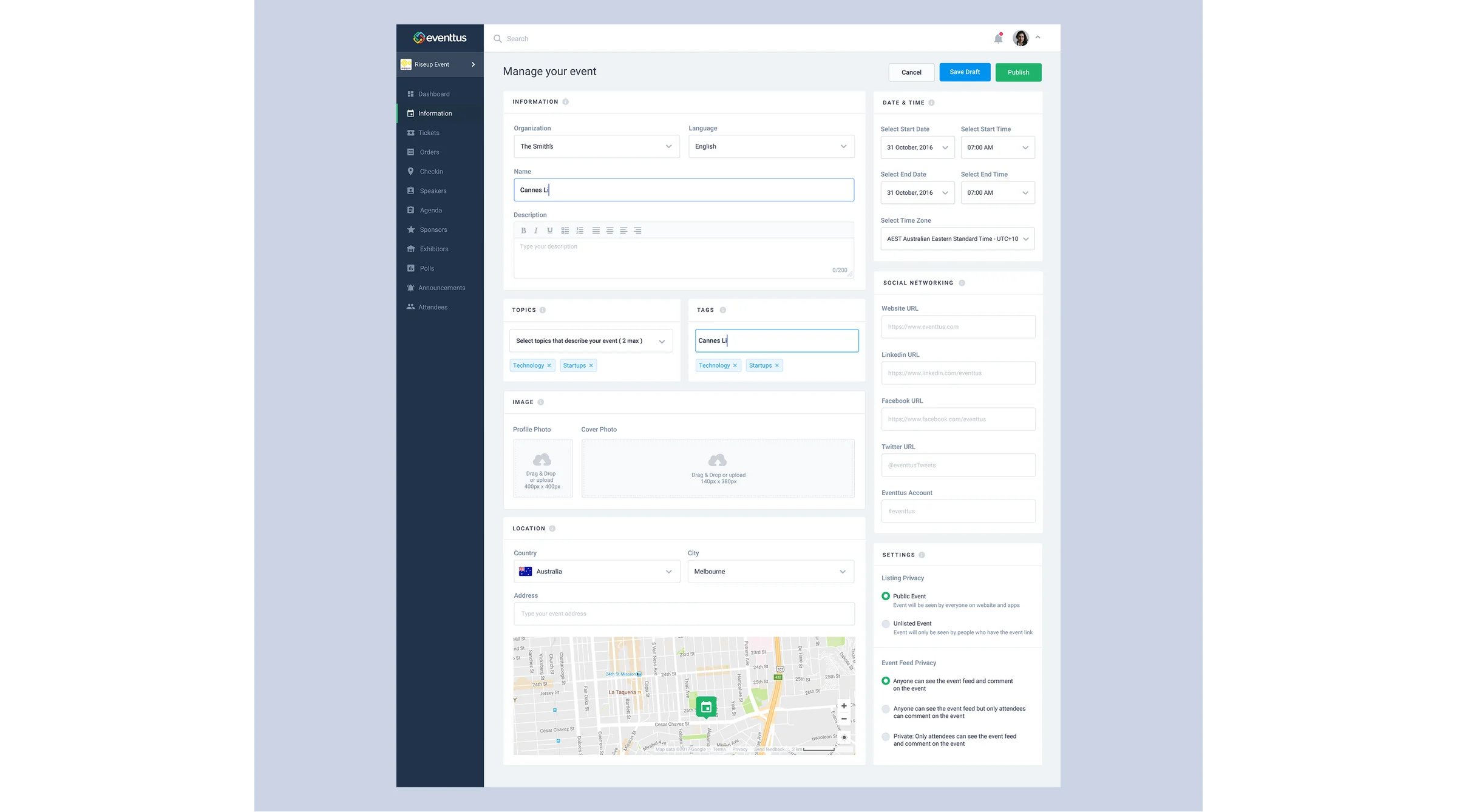Viewport: 1457px width, 812px height.
Task: Select only attendees can comment option
Action: point(886,709)
